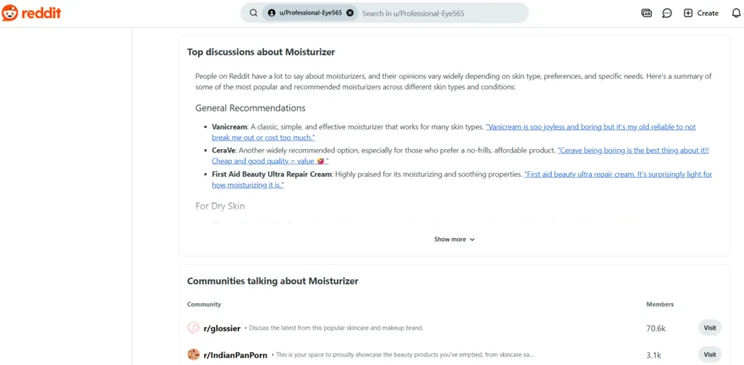
Task: Select the General Recommendations subheading
Action: point(250,108)
